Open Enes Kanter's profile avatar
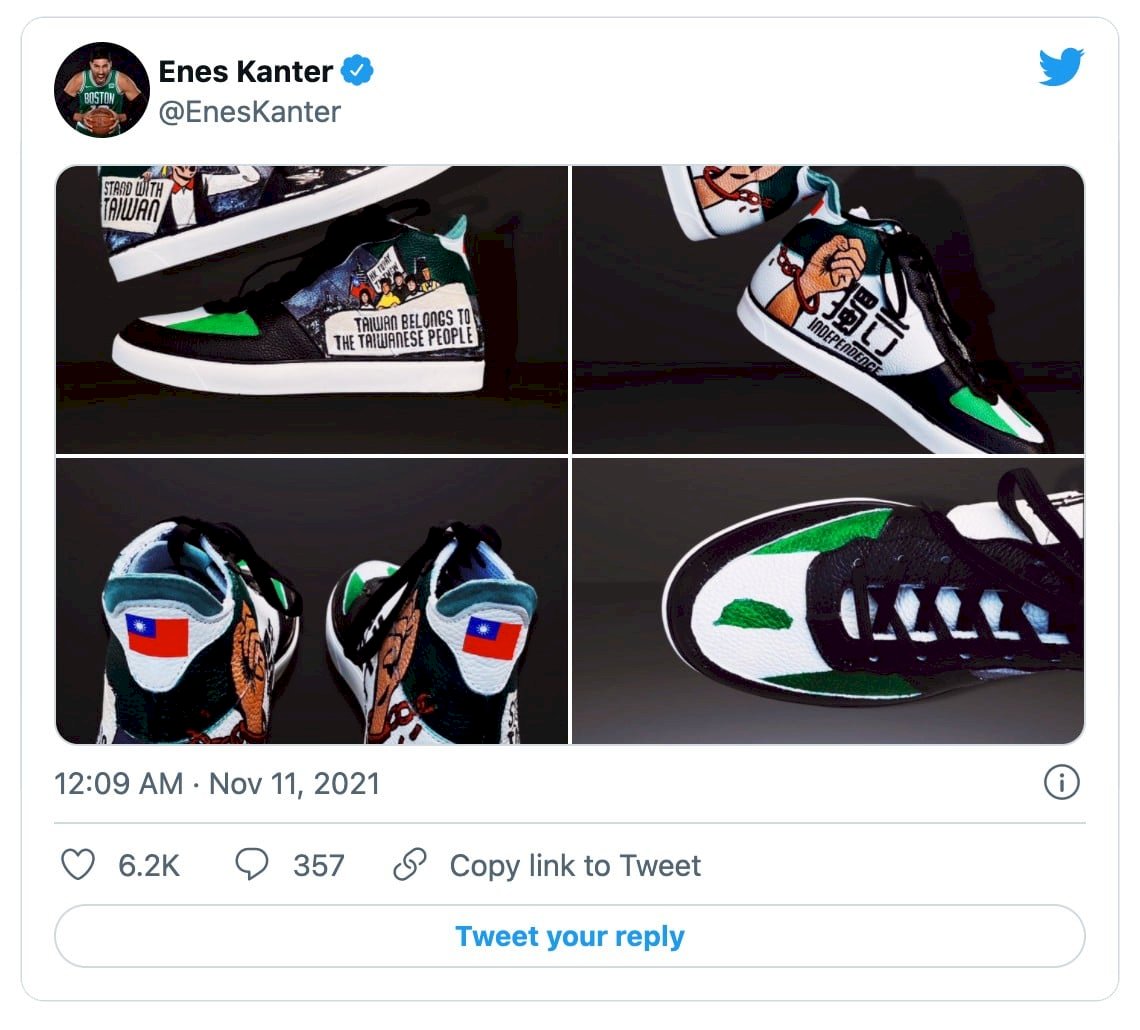1140x1030 pixels. click(101, 89)
